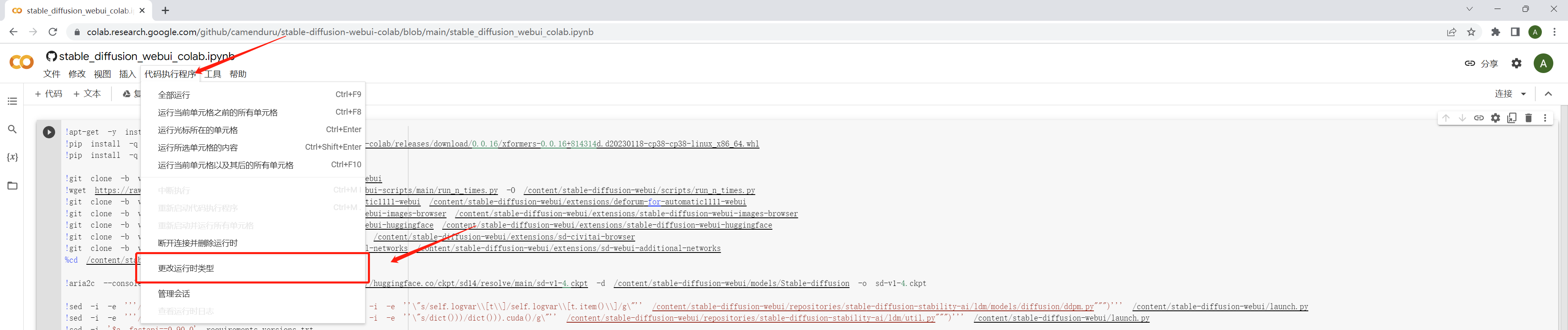Bookmark this page star icon
The image size is (1568, 330).
click(1471, 31)
